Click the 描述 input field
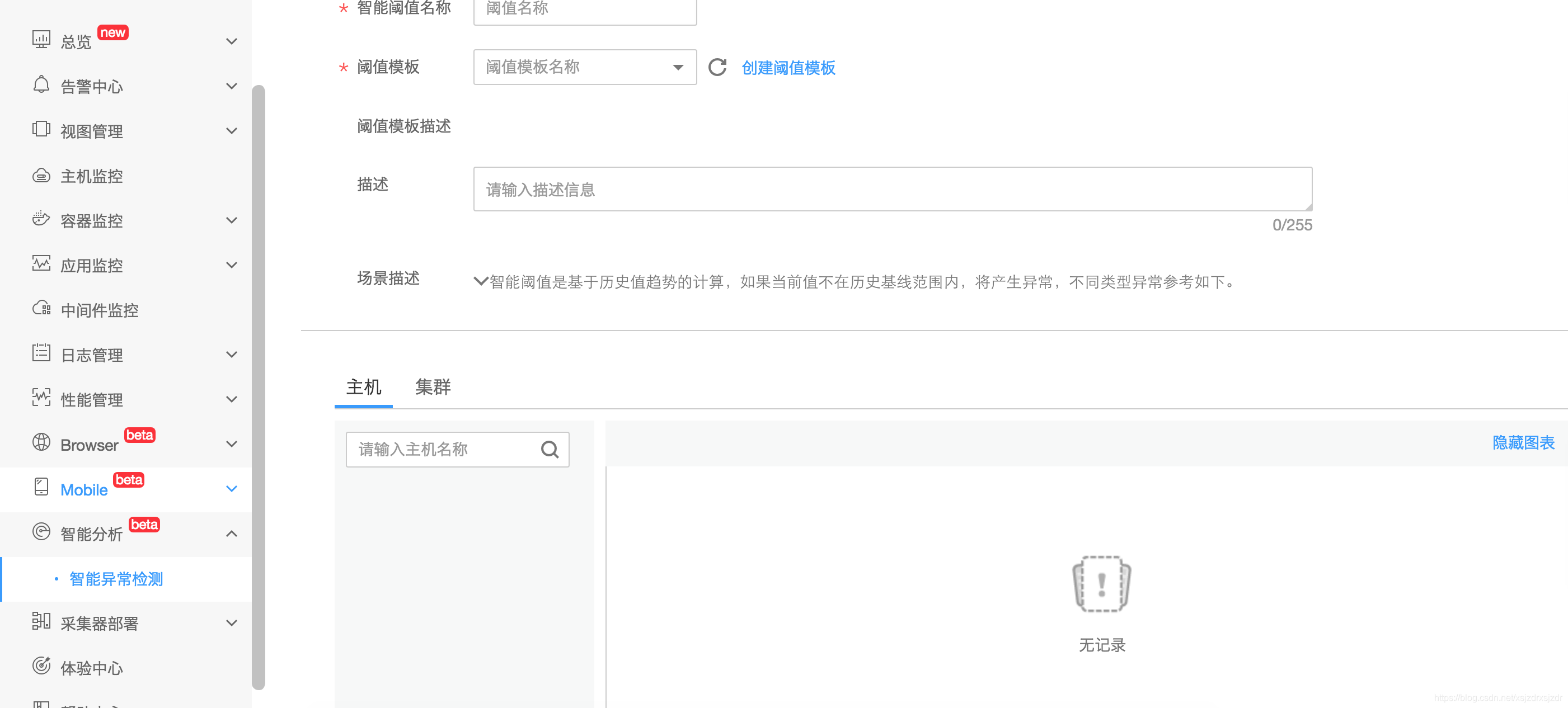The height and width of the screenshot is (708, 1568). pos(890,189)
